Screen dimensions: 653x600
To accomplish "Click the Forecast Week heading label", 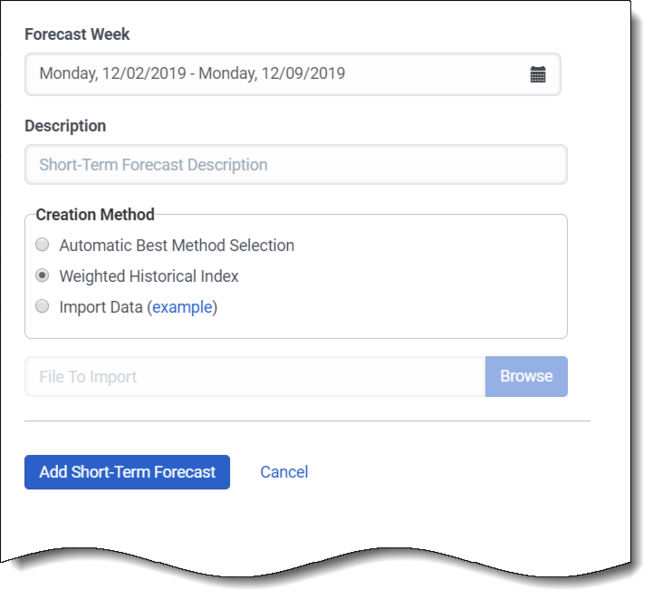I will (x=77, y=34).
